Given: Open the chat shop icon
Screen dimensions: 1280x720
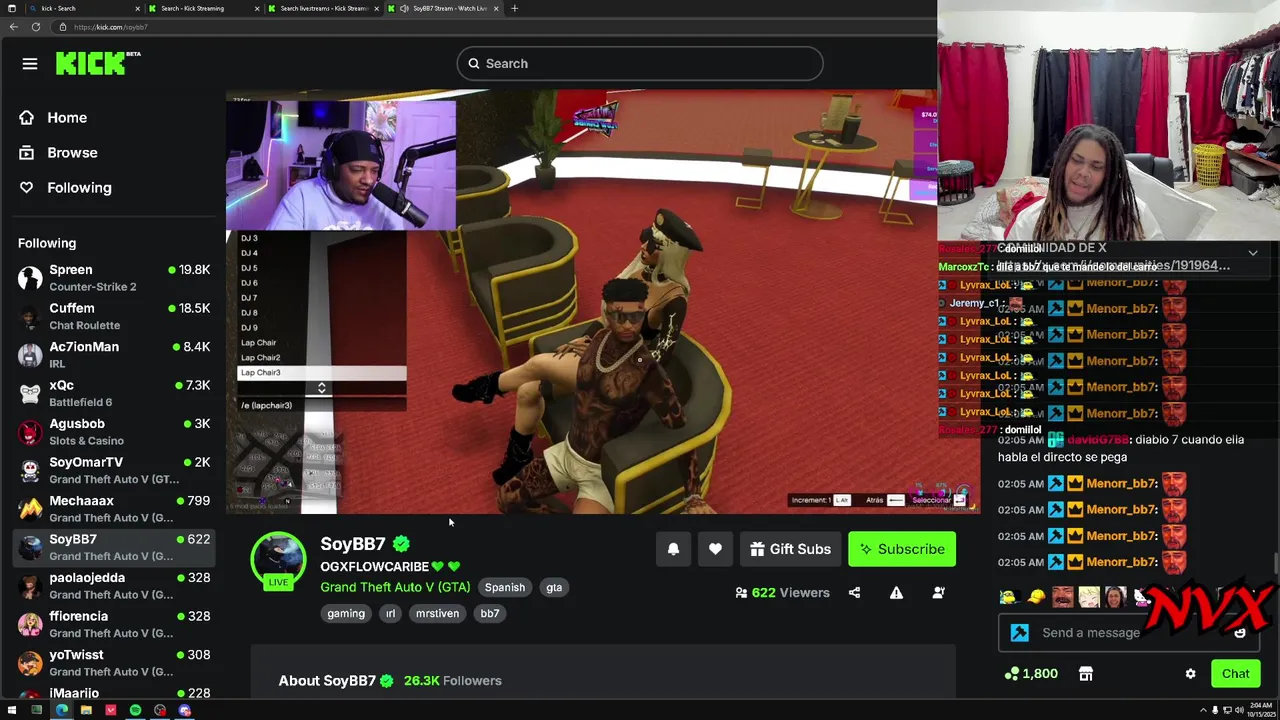Looking at the screenshot, I should [x=1085, y=674].
